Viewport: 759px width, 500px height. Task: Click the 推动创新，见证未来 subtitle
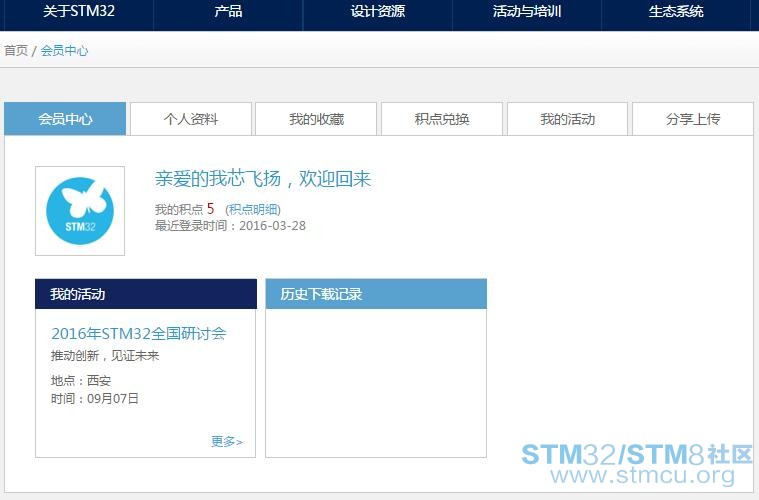click(105, 356)
